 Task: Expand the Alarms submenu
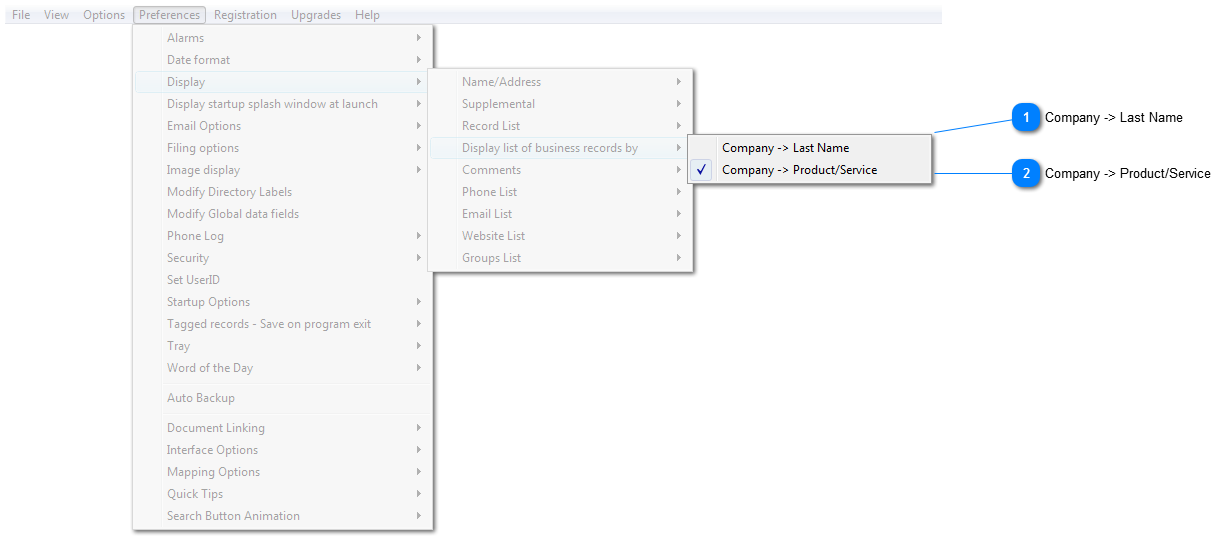point(283,38)
